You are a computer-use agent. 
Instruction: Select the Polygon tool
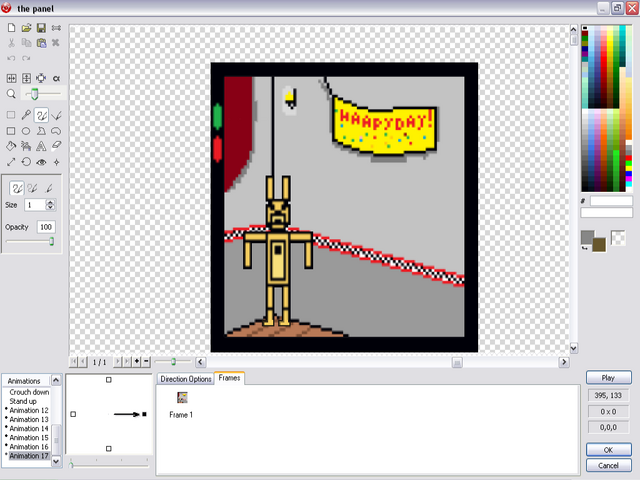click(41, 131)
